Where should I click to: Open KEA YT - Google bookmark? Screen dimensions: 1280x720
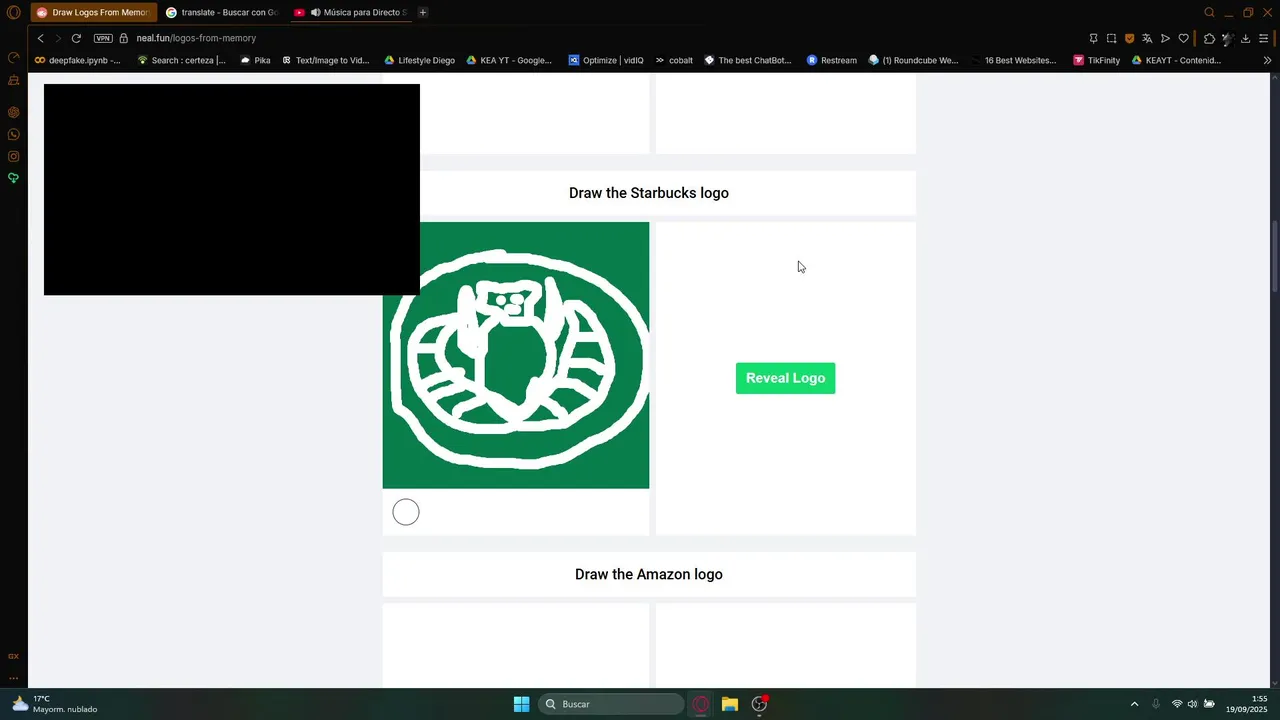tap(509, 60)
